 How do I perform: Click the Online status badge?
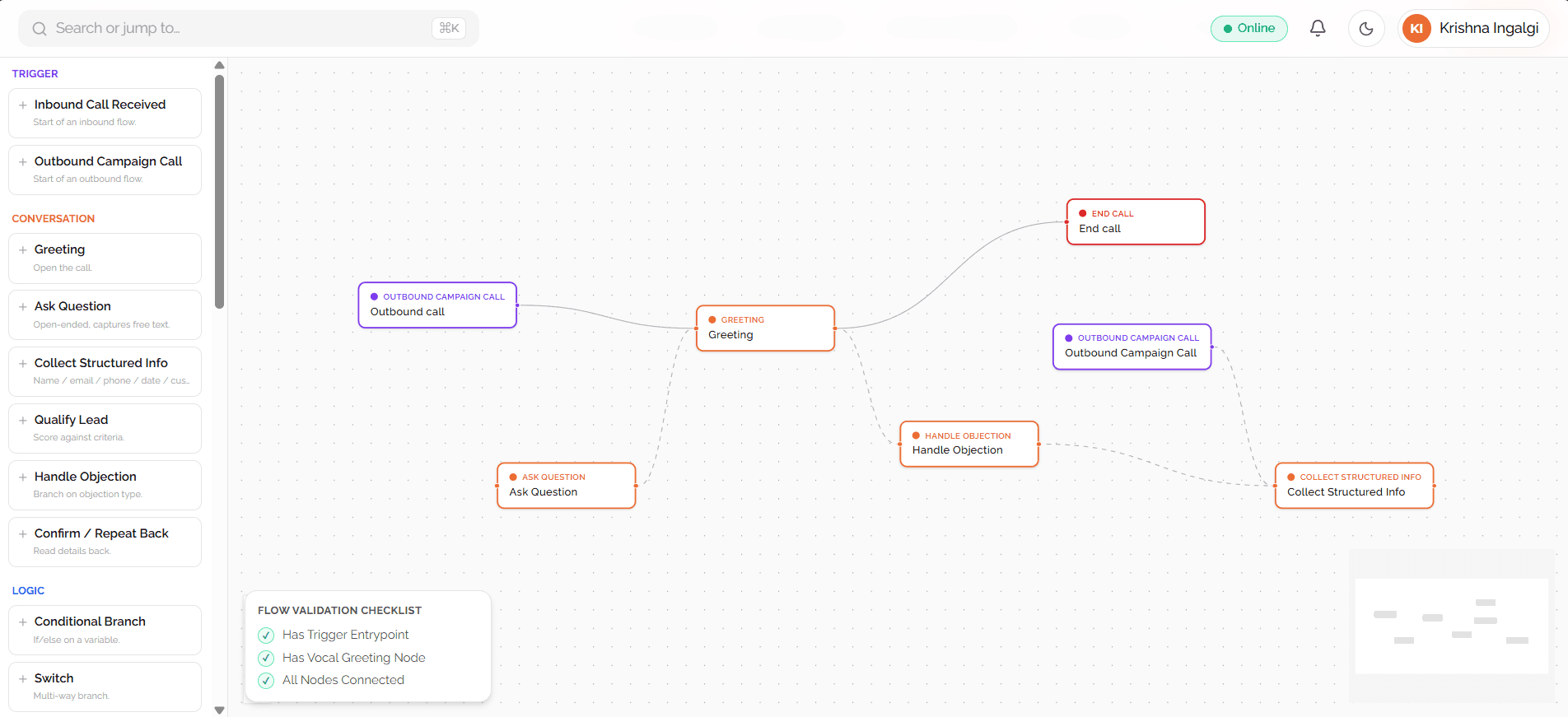tap(1248, 29)
